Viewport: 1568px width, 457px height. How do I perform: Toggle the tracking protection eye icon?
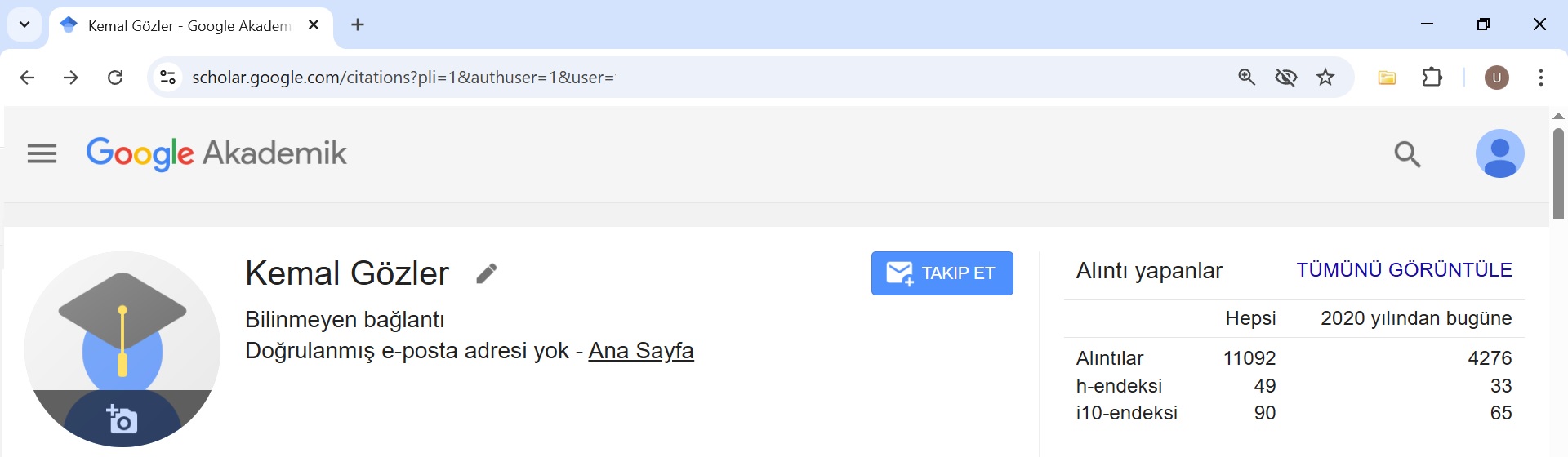[x=1286, y=78]
